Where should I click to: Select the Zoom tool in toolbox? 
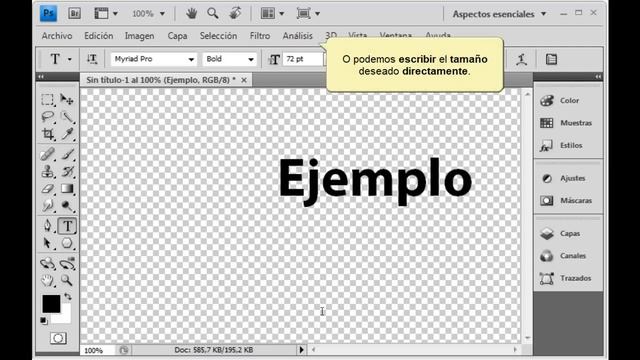67,280
